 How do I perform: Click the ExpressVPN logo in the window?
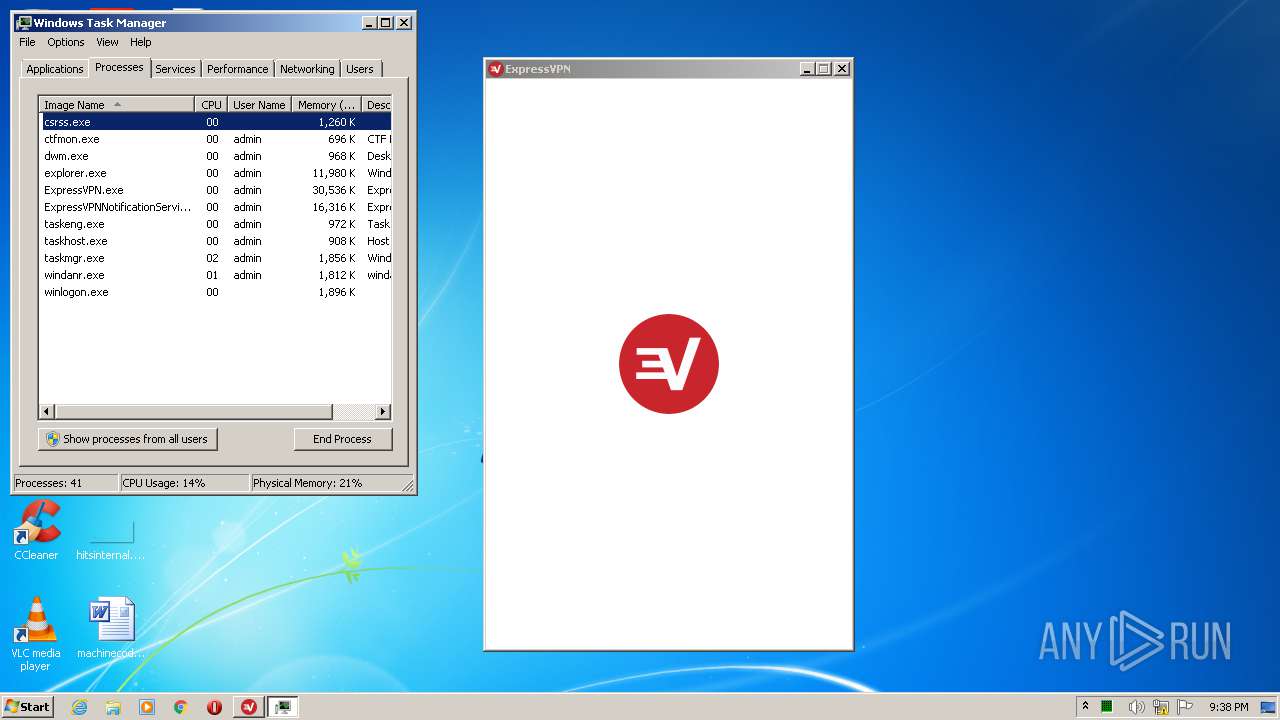click(669, 364)
